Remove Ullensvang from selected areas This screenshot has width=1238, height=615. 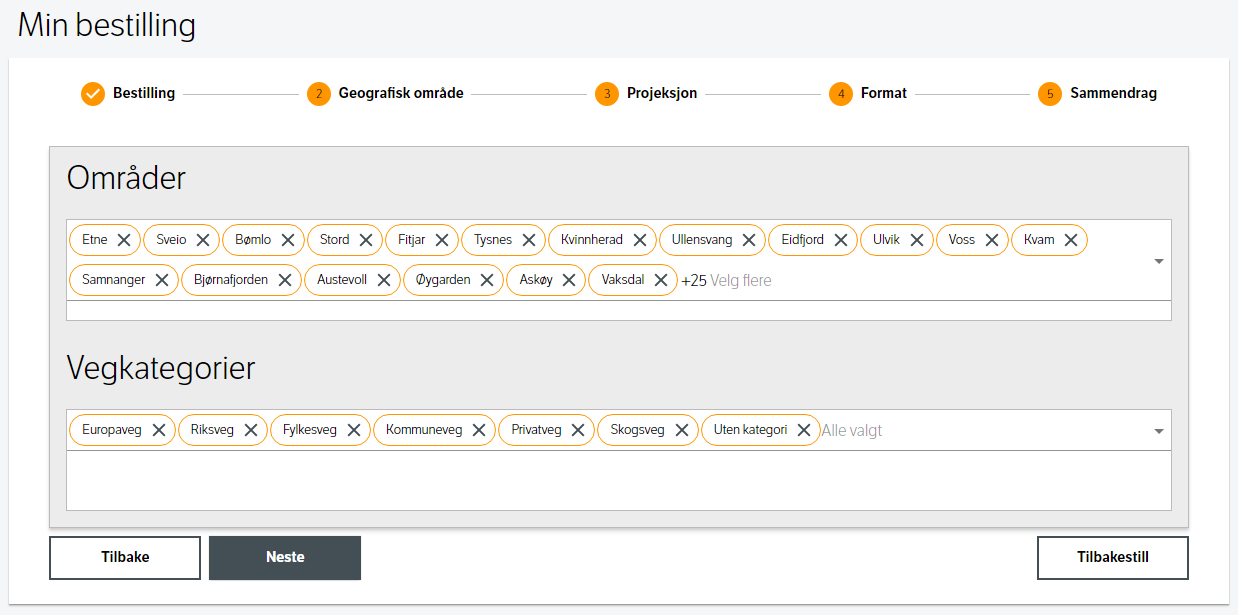(748, 240)
